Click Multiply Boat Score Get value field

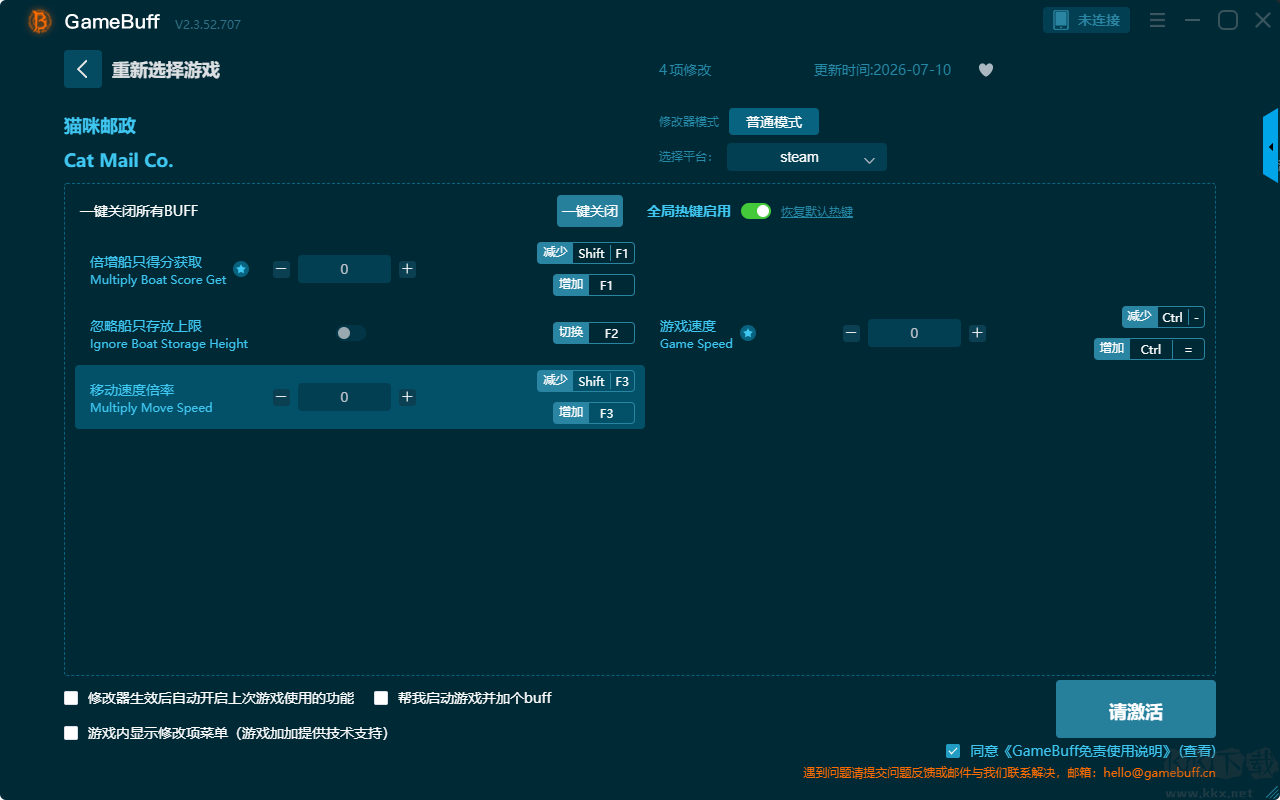[344, 269]
